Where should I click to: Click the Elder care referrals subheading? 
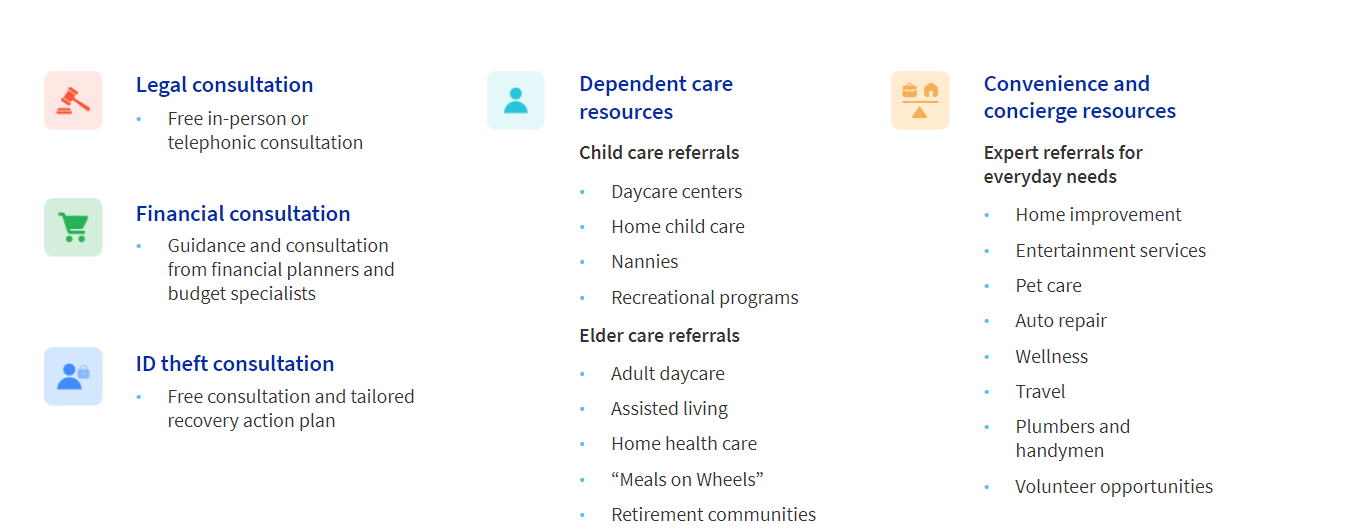(659, 336)
